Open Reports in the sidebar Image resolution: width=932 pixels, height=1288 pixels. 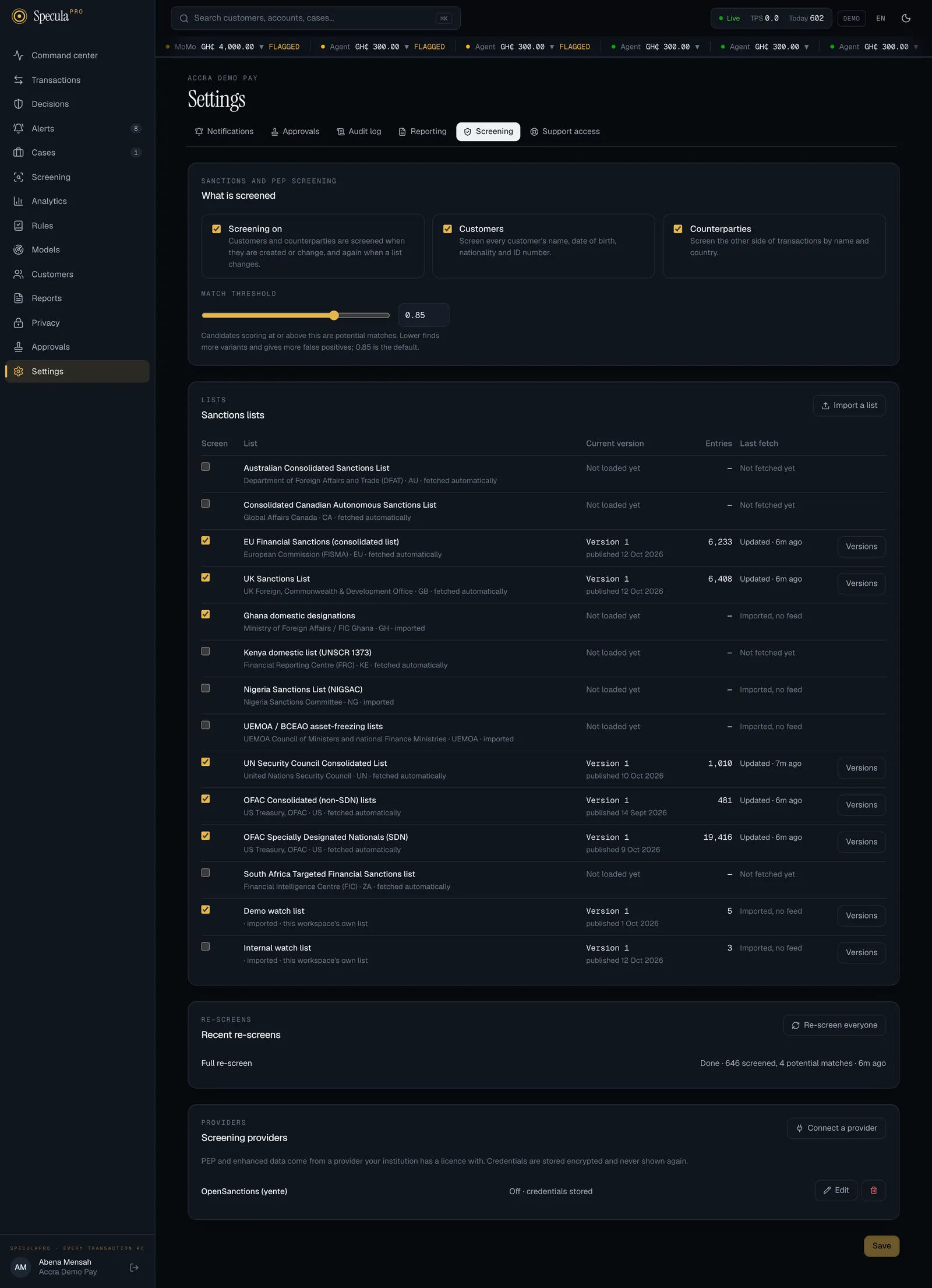[x=76, y=298]
